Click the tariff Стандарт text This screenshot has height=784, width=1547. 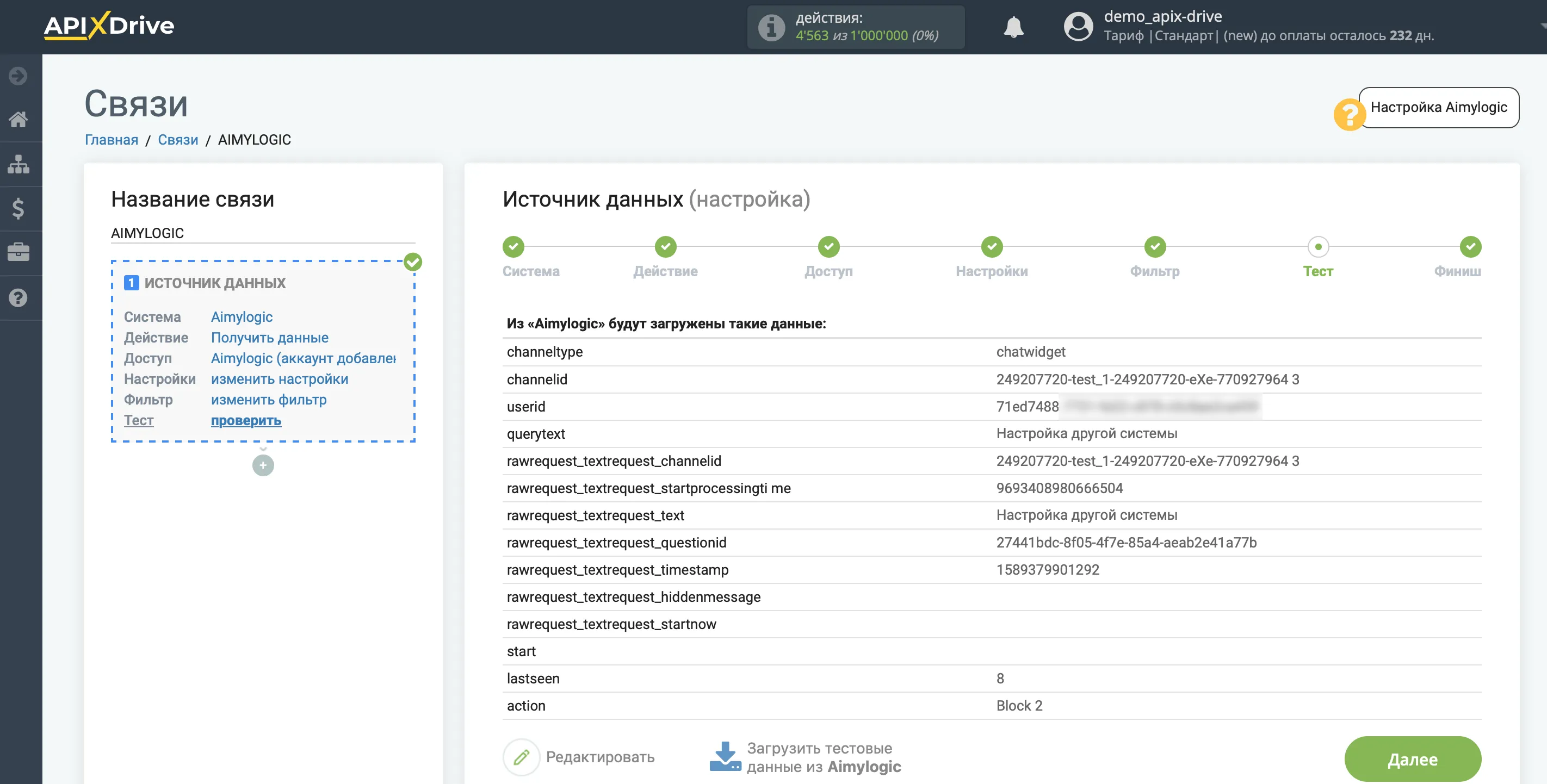point(1183,36)
